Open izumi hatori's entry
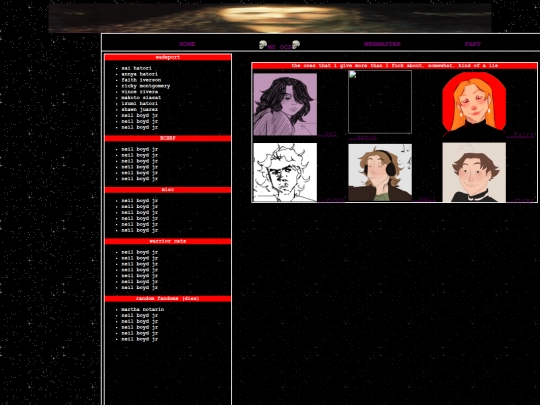This screenshot has width=540, height=405. (x=139, y=103)
